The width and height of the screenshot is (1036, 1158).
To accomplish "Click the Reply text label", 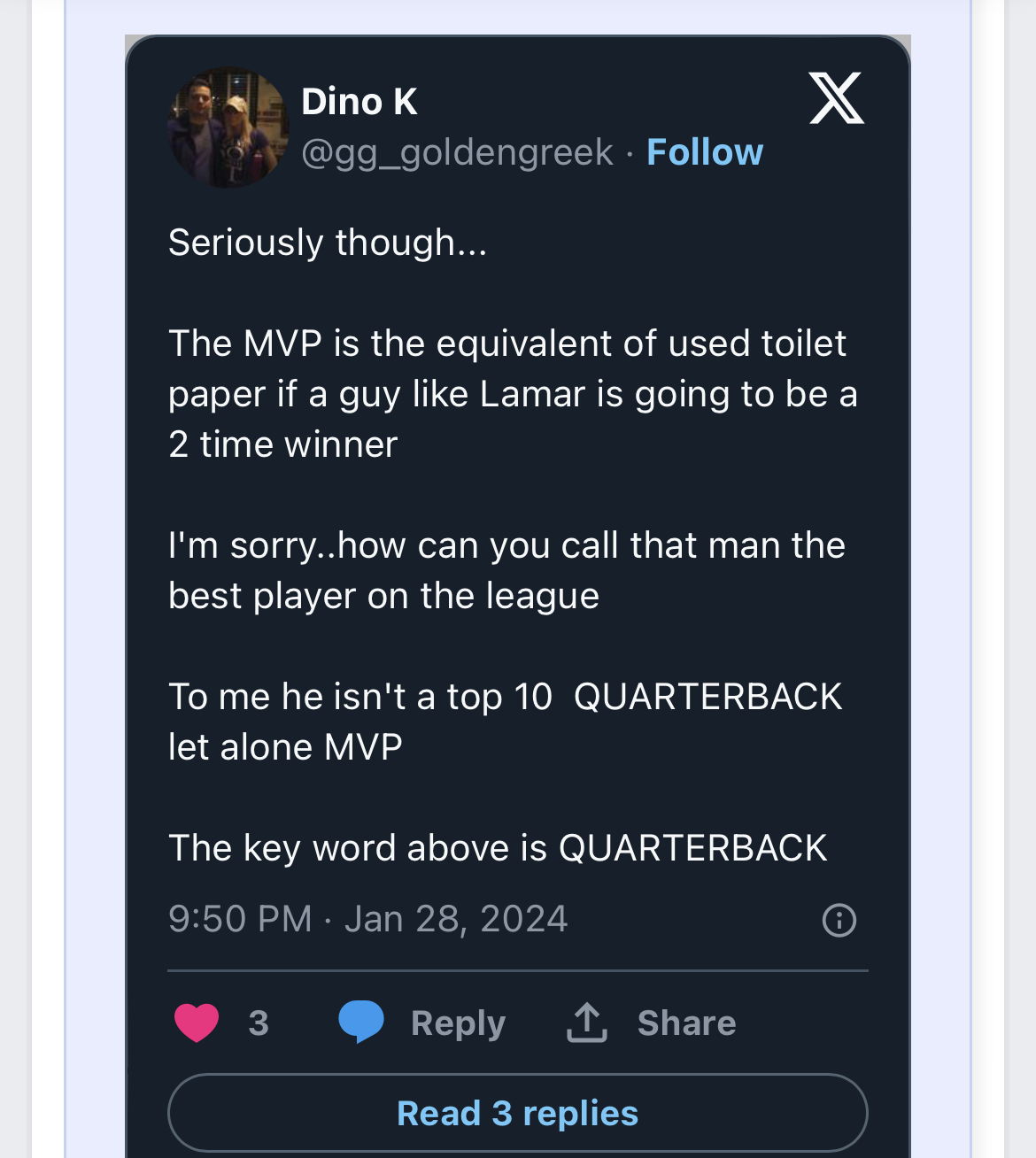I will 458,1023.
